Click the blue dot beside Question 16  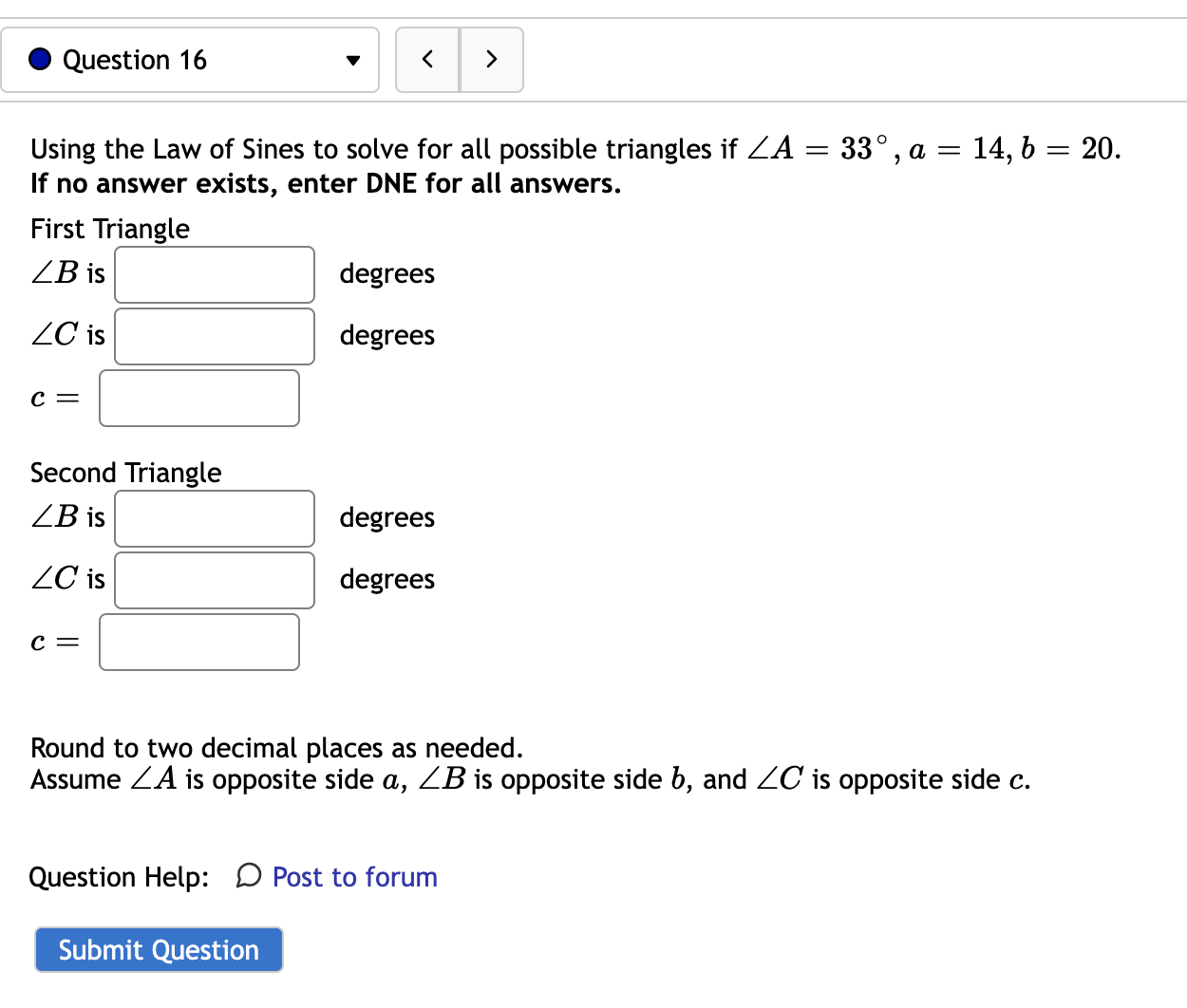point(38,59)
